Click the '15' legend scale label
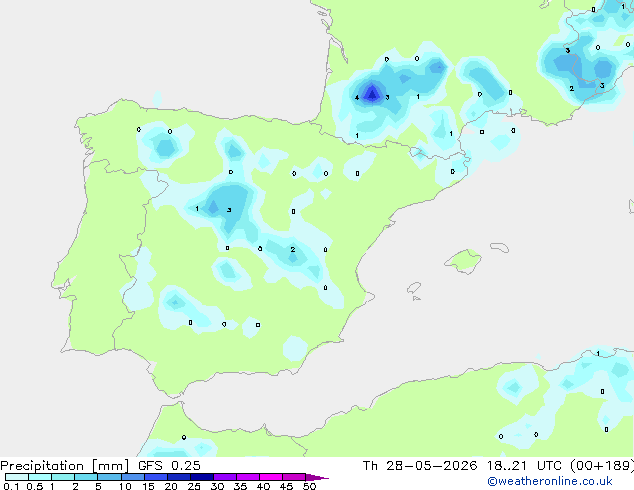Viewport: 634px width, 490px height. click(148, 486)
